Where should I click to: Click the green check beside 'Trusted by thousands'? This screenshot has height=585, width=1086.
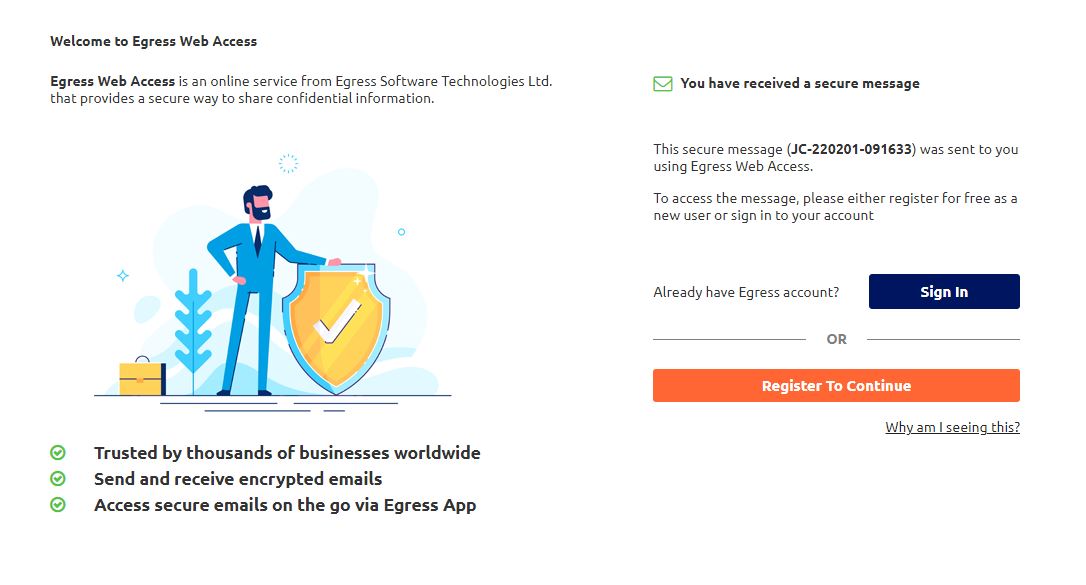[x=58, y=453]
